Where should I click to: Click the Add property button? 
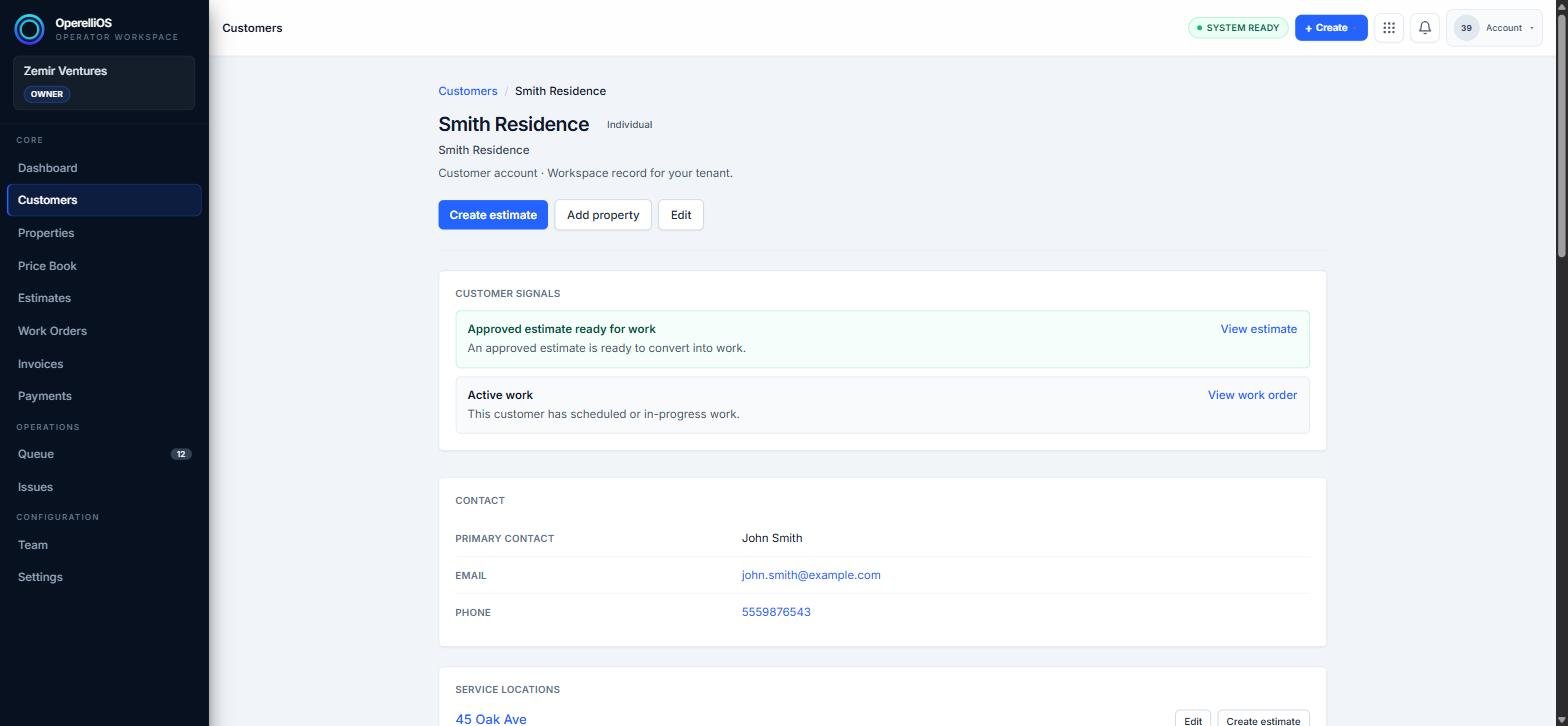pyautogui.click(x=603, y=215)
